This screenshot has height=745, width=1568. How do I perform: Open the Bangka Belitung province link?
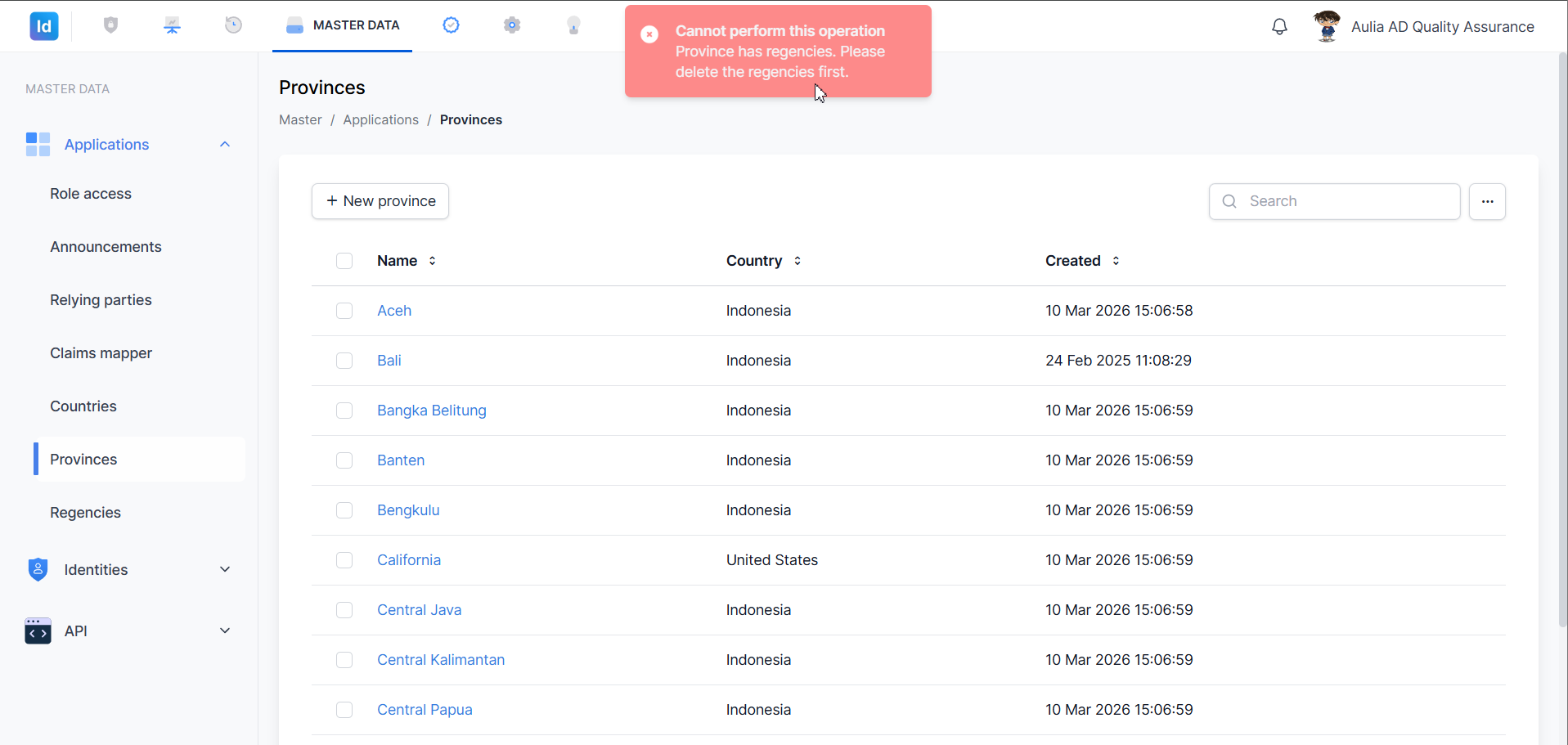pyautogui.click(x=432, y=411)
